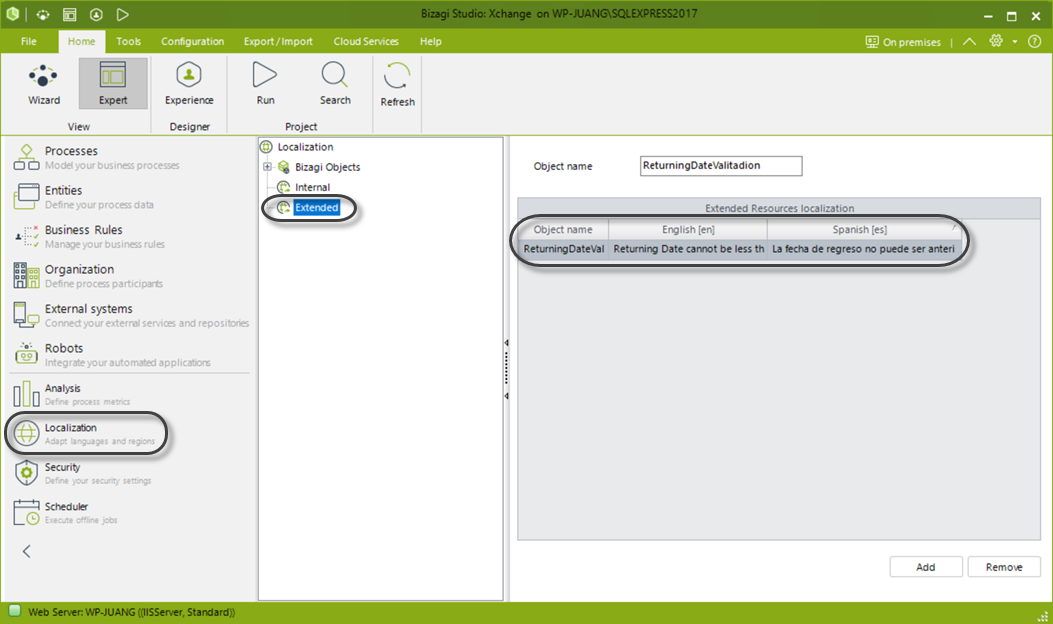Open the Configuration ribbon tab

click(x=193, y=41)
